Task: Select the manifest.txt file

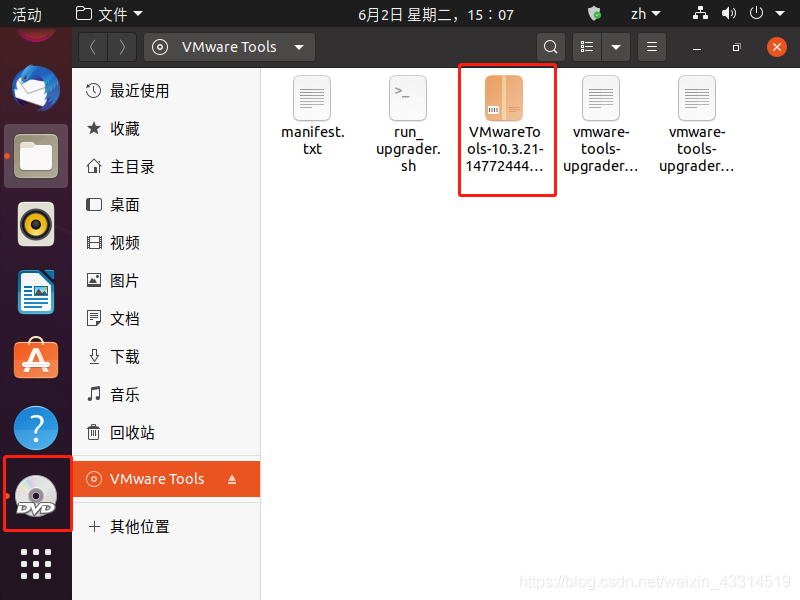Action: (312, 100)
